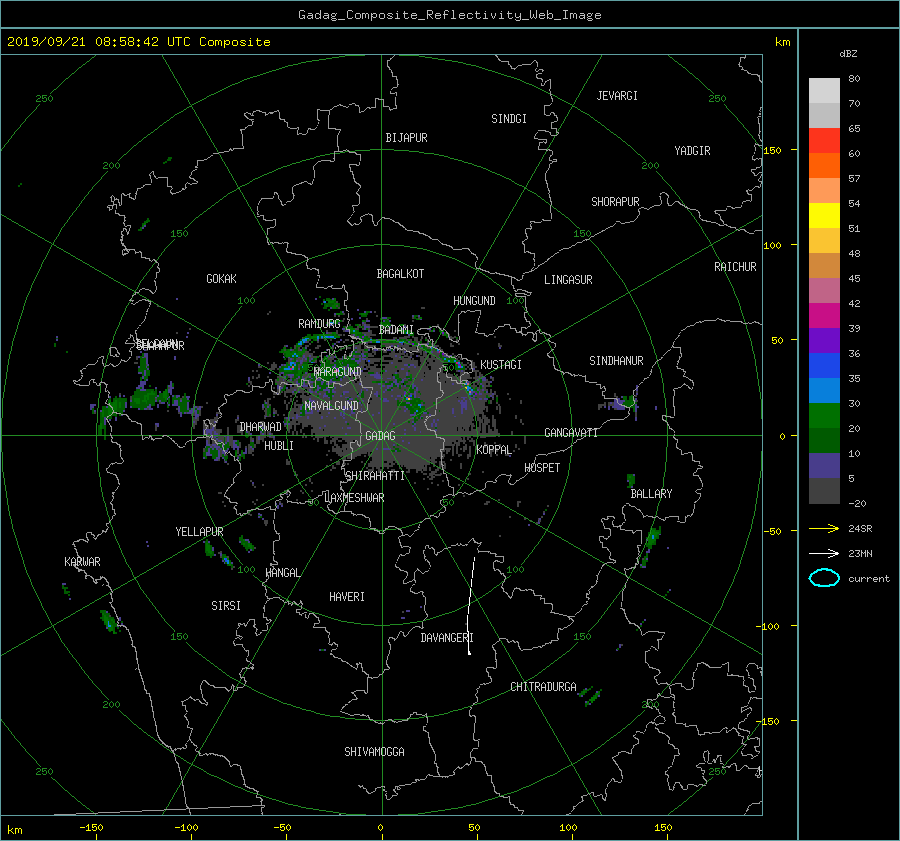Select the bright yellow 51 dBZ swatch
The image size is (900, 841).
(824, 216)
